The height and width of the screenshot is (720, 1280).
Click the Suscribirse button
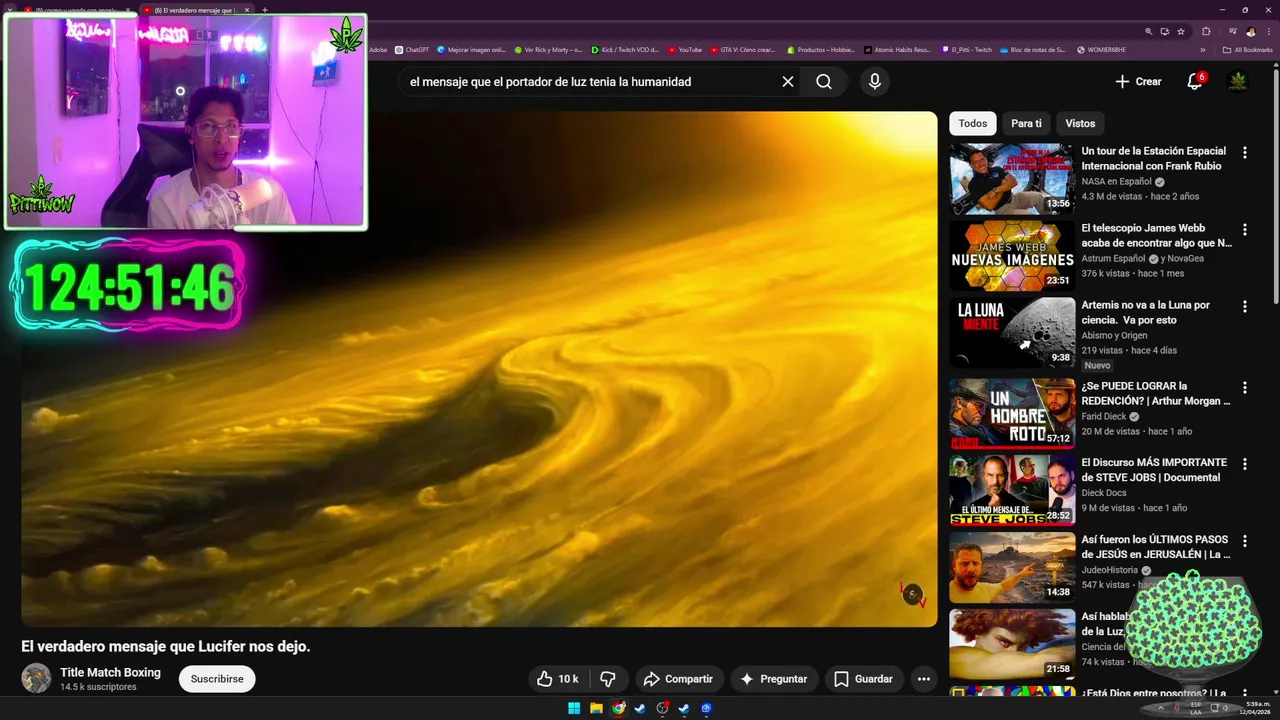[x=217, y=679]
